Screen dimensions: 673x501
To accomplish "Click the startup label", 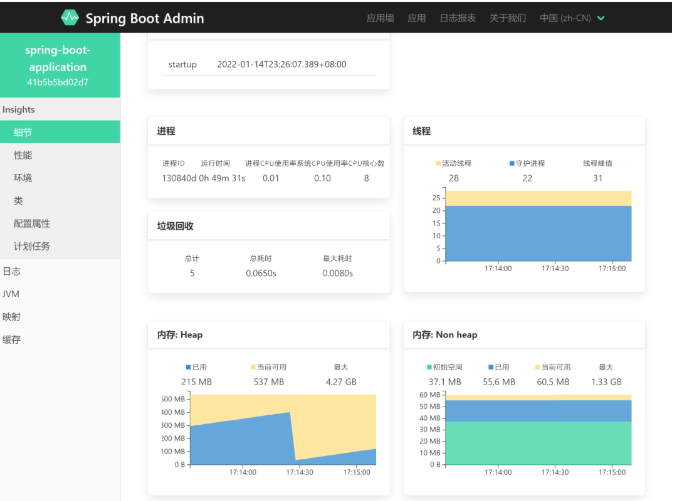I will tap(182, 64).
